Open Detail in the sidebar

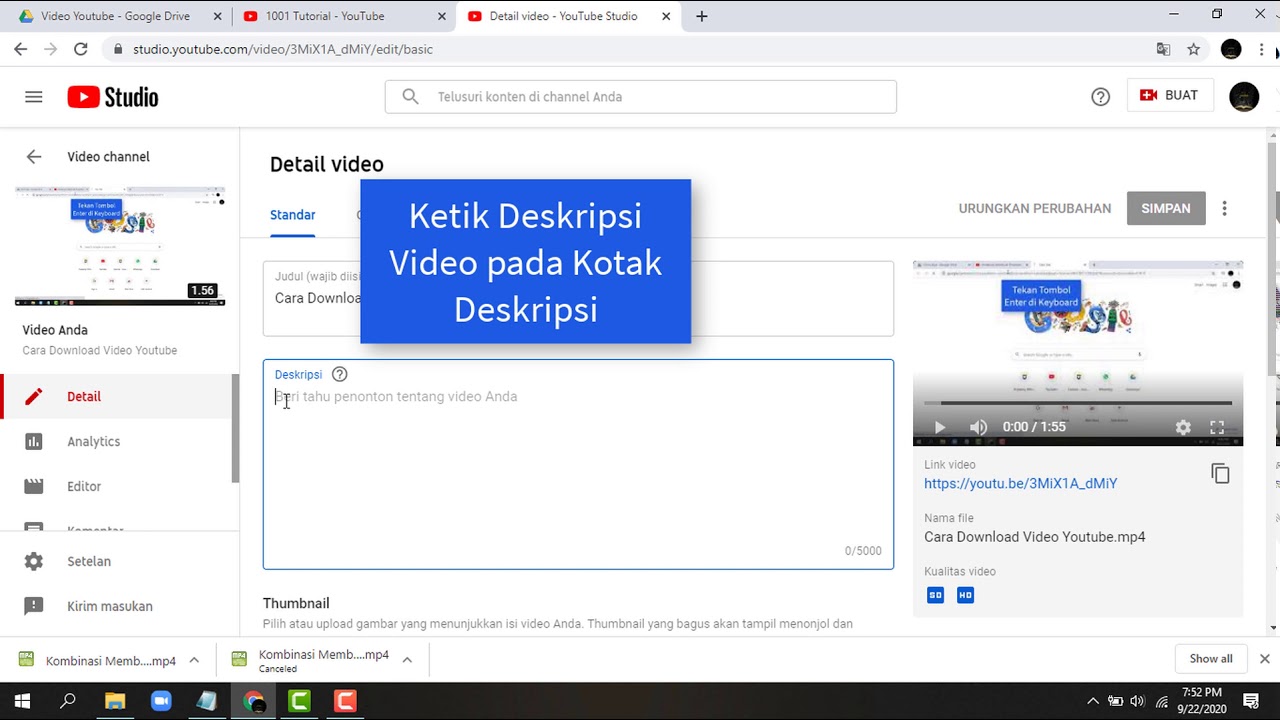[x=117, y=397]
